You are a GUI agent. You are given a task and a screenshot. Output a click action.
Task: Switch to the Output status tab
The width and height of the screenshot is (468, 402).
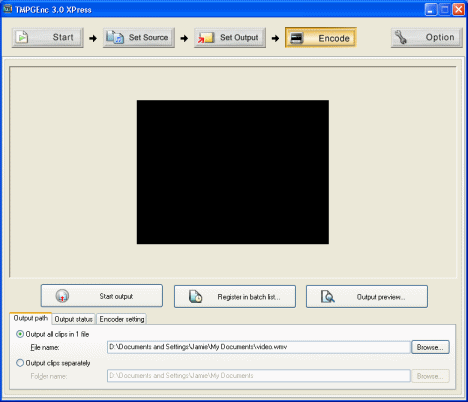(73, 319)
